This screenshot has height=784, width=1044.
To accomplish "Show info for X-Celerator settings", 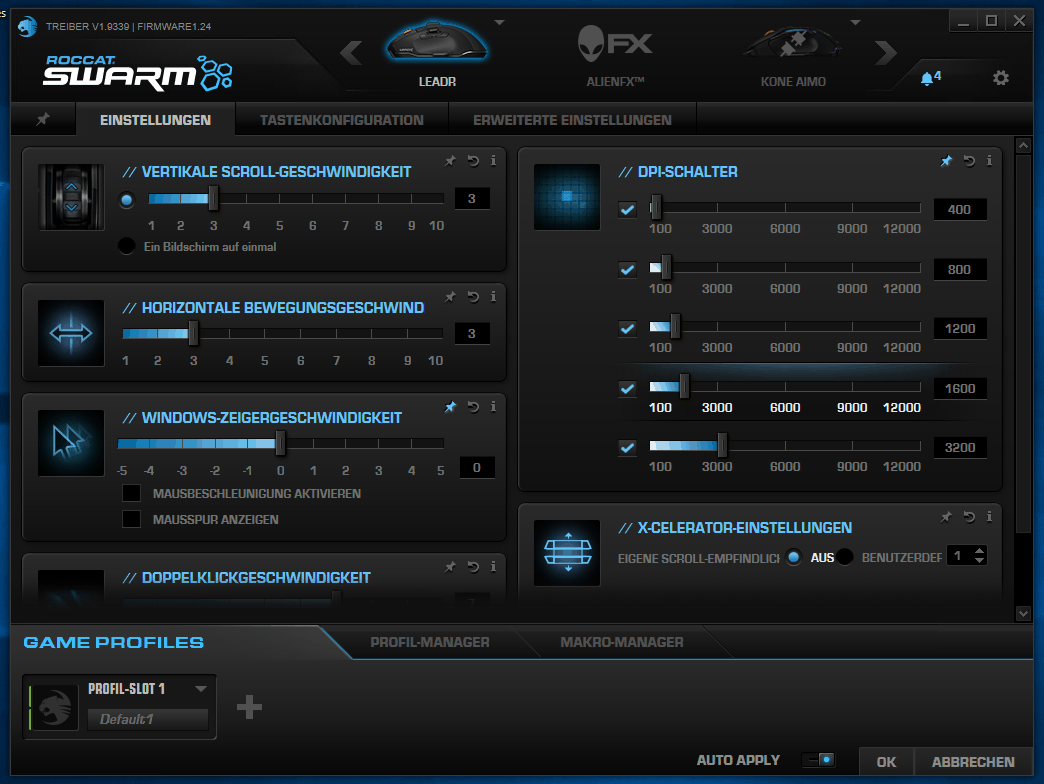I will tap(989, 516).
